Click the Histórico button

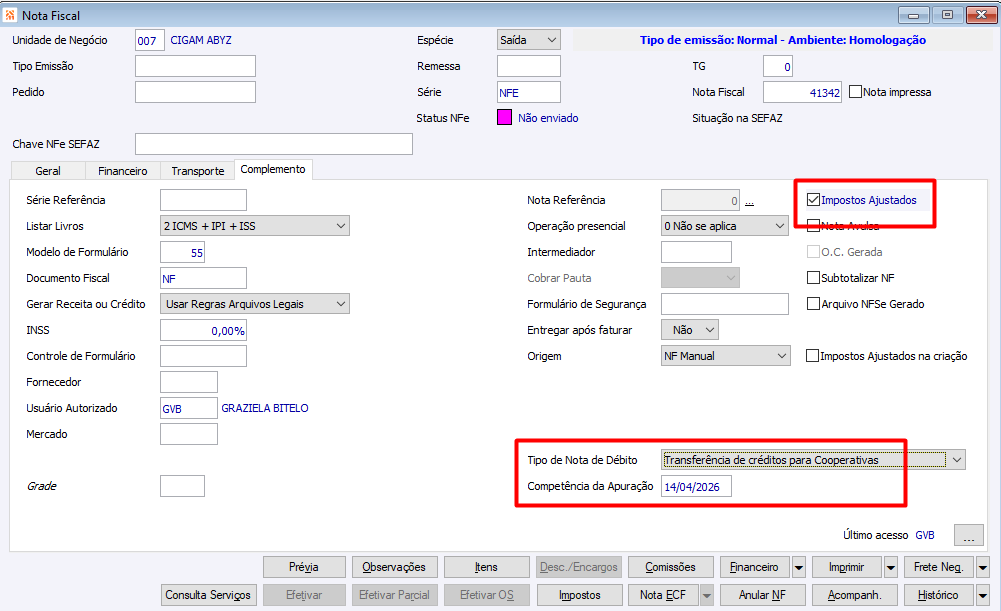point(938,595)
